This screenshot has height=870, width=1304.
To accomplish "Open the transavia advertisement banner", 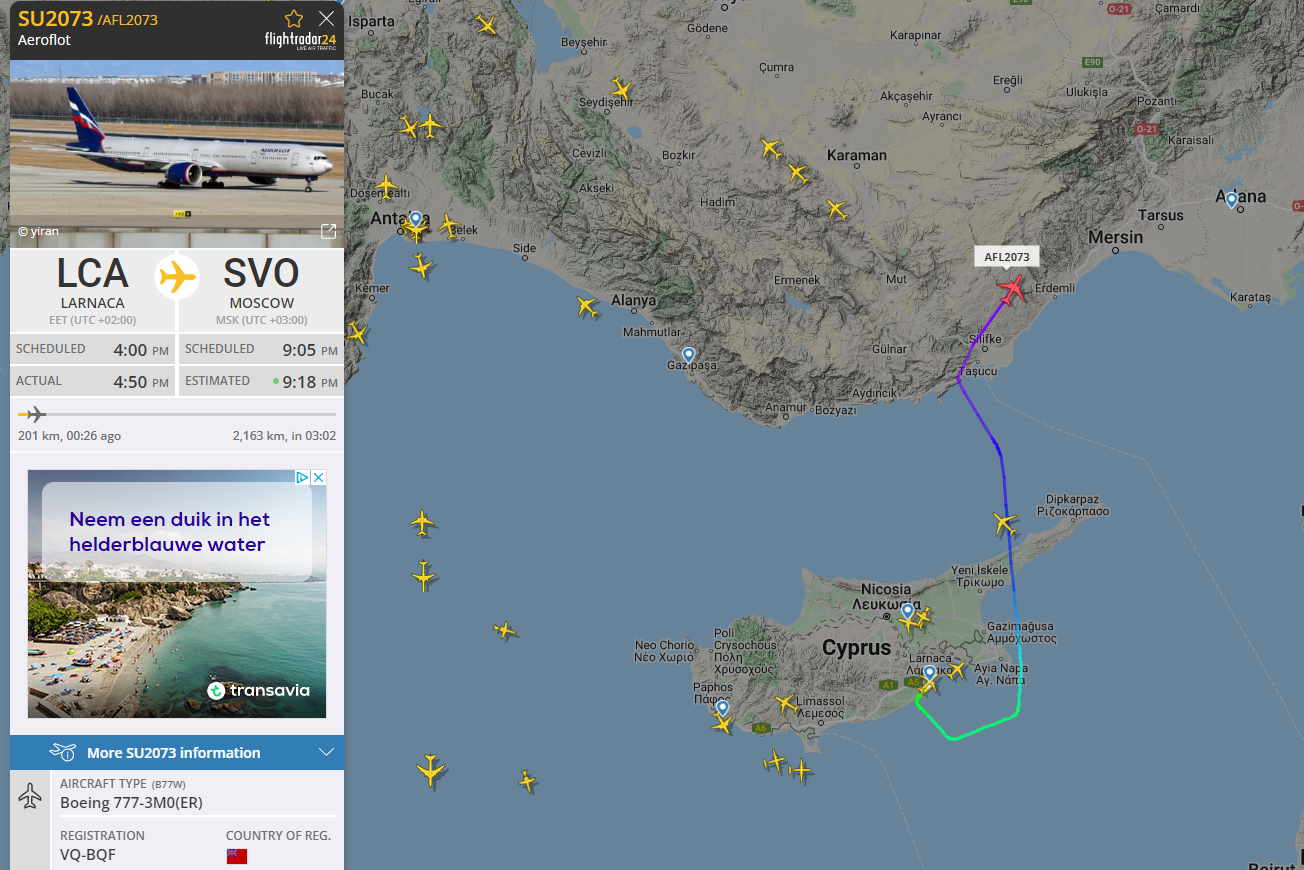I will tap(177, 594).
